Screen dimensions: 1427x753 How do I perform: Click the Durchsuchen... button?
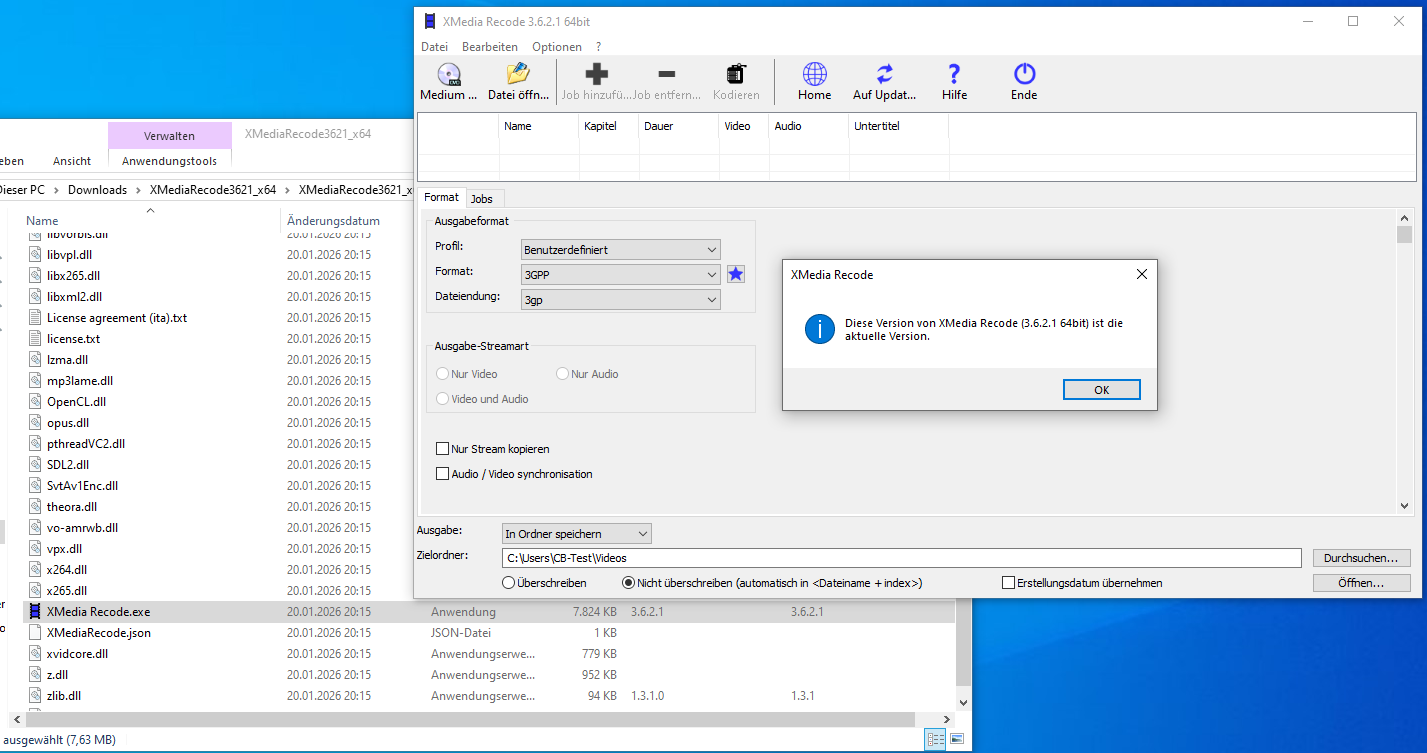click(1361, 558)
